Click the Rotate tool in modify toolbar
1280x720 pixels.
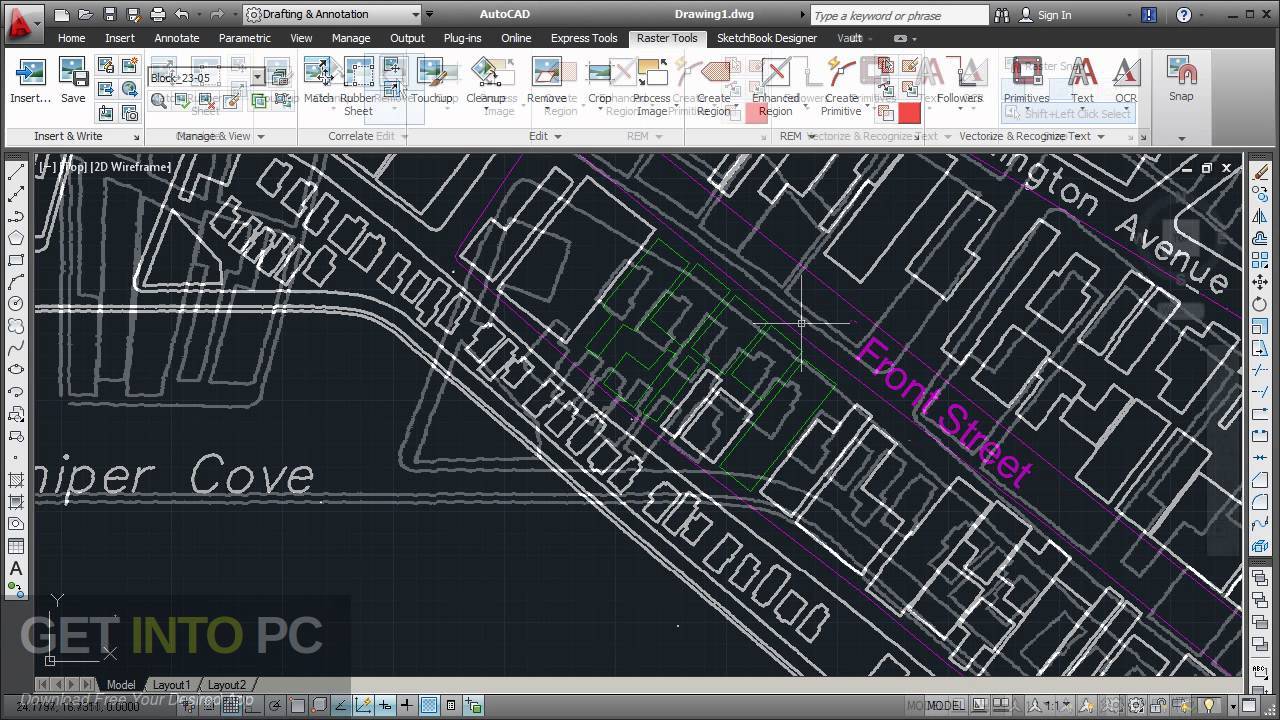coord(1260,304)
